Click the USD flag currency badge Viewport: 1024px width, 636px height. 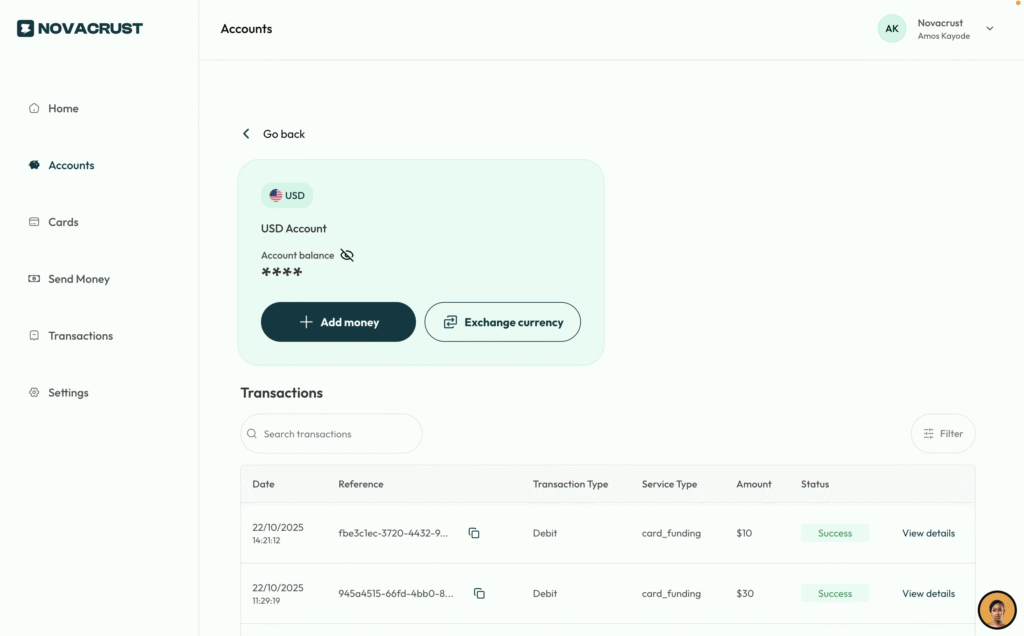coord(287,195)
